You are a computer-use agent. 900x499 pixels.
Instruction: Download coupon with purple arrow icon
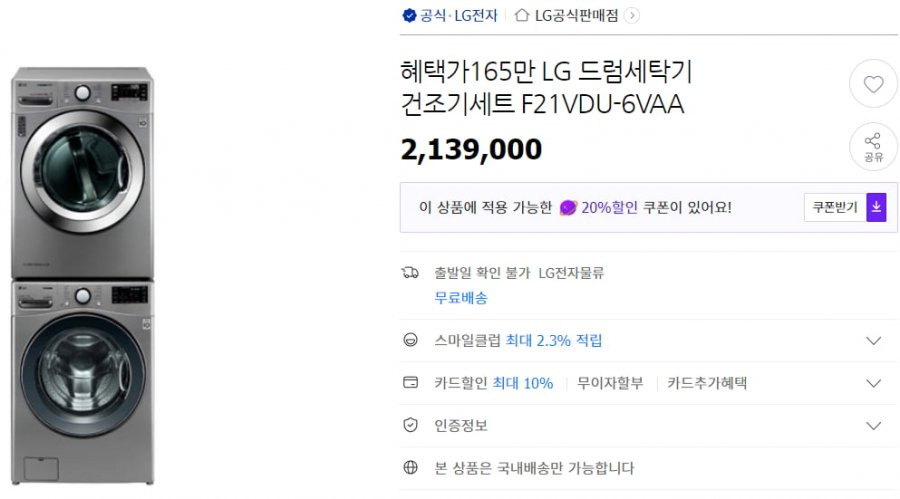[x=876, y=207]
